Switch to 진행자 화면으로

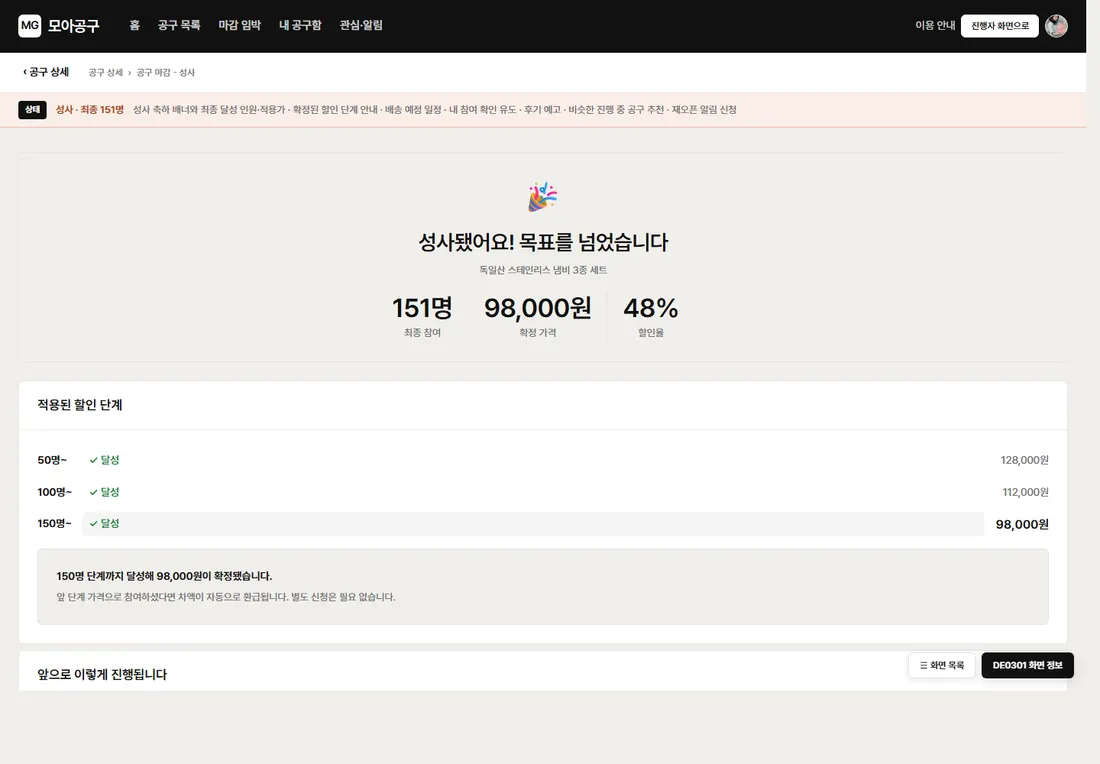[x=1000, y=26]
